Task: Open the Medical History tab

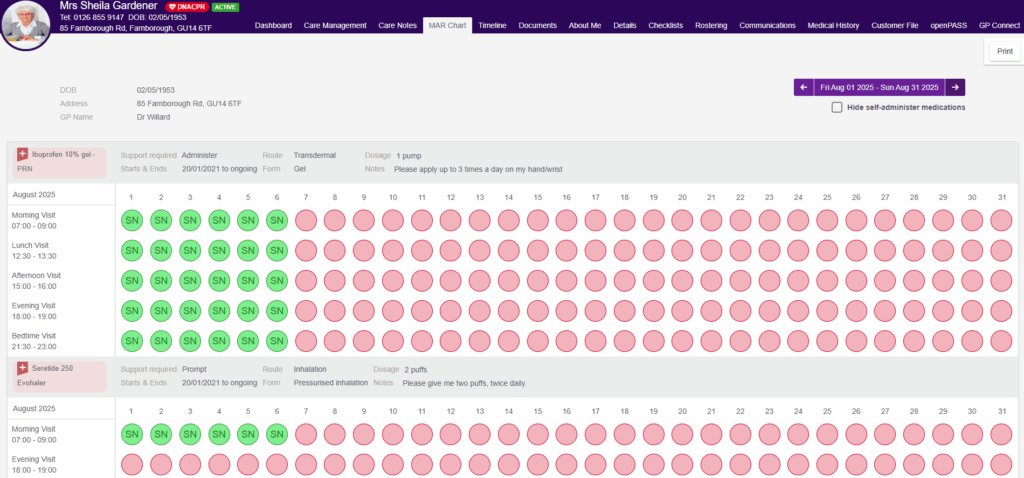Action: pyautogui.click(x=834, y=24)
